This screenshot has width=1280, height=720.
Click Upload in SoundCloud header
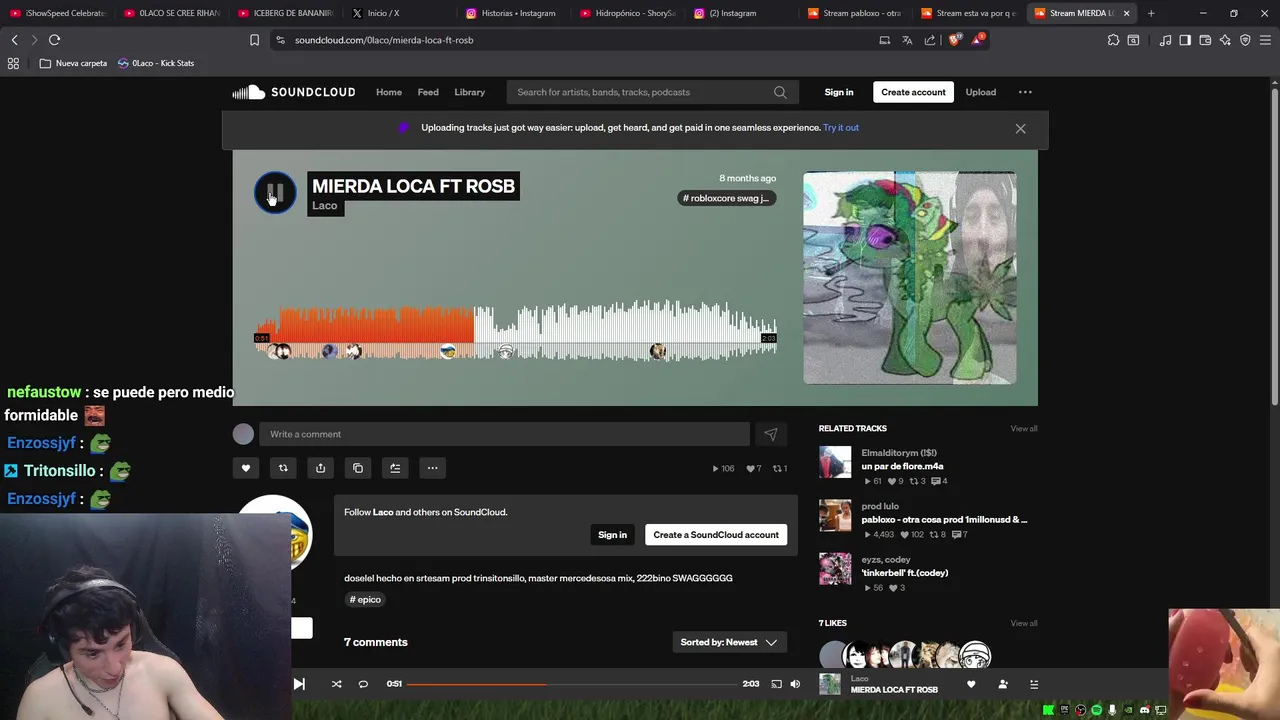click(980, 92)
